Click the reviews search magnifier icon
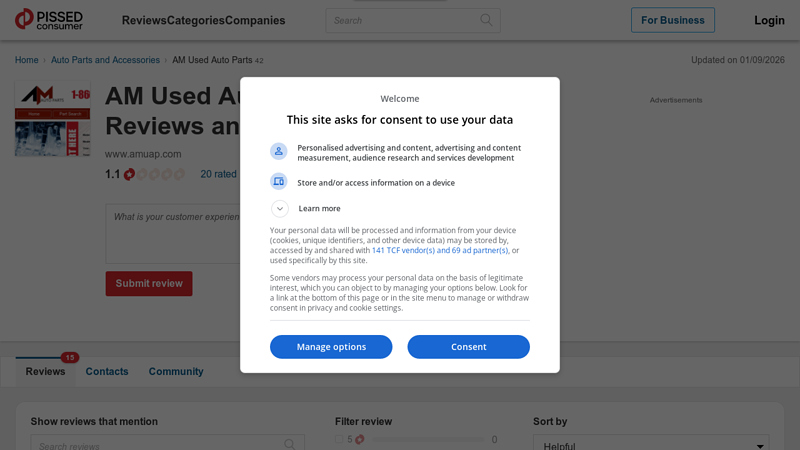Image resolution: width=800 pixels, height=450 pixels. [289, 445]
